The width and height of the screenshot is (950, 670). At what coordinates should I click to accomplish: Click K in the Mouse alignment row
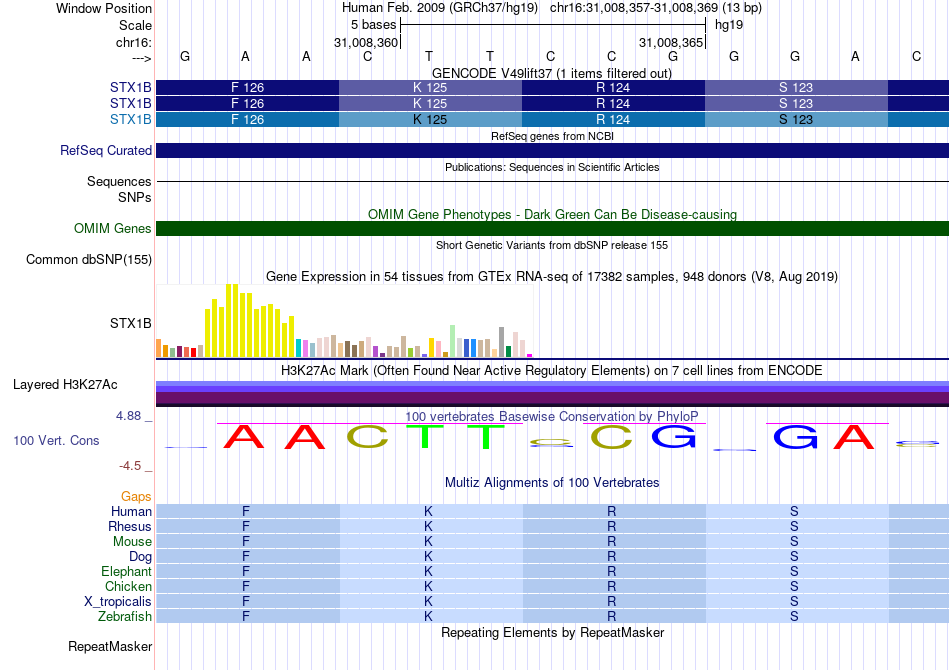(x=428, y=542)
